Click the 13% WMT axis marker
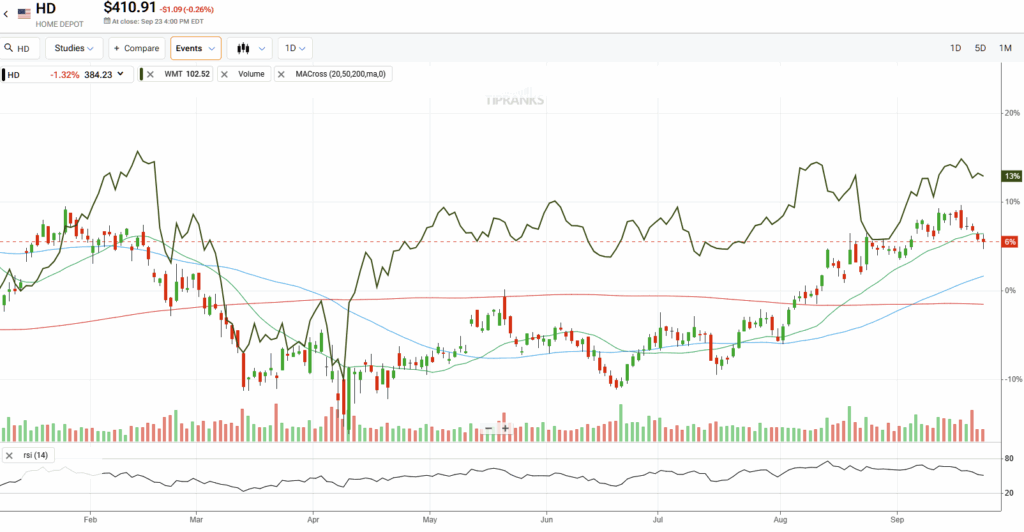1024x532 pixels. 1012,176
